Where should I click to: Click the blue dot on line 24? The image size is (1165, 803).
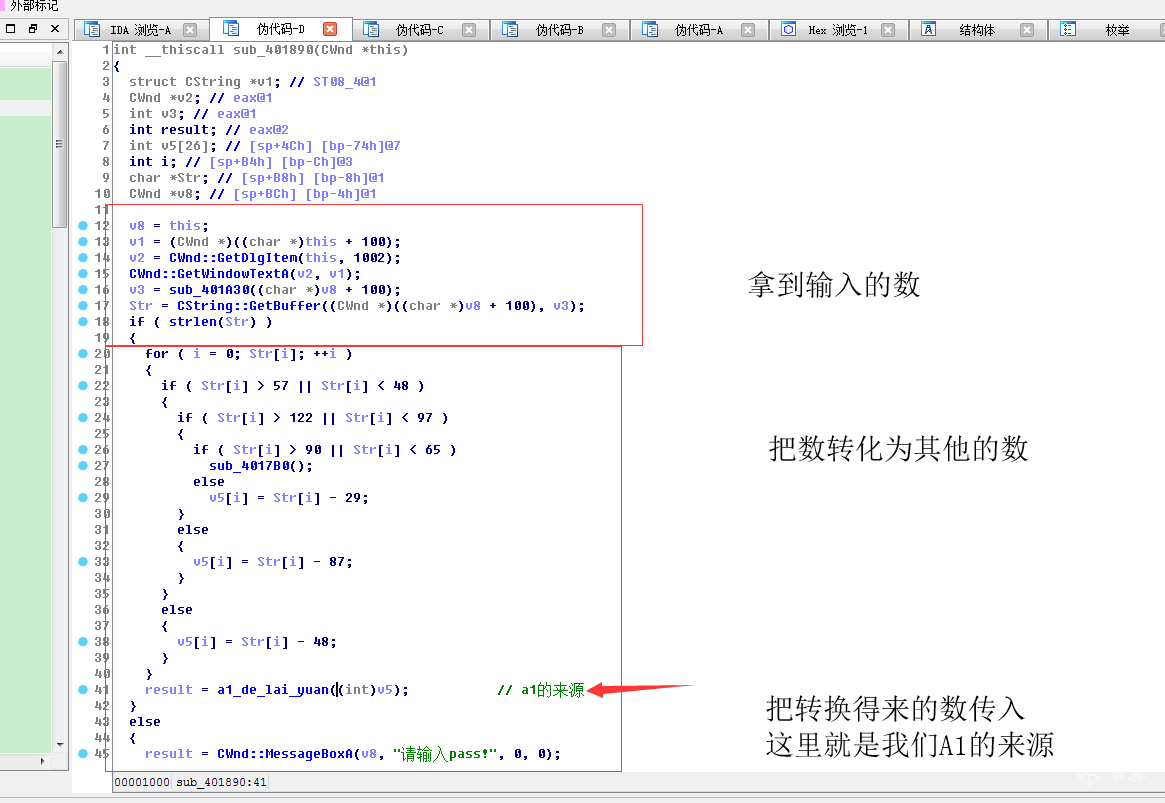(x=83, y=417)
